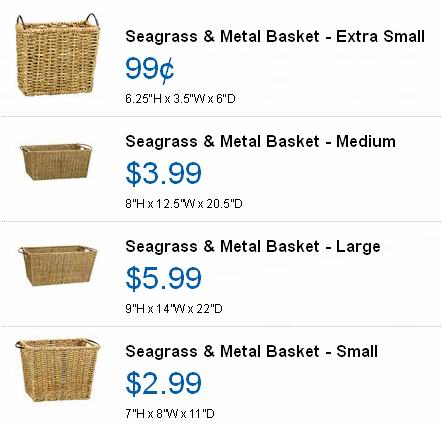Click Seagrass & Metal Basket - Large title

point(253,246)
